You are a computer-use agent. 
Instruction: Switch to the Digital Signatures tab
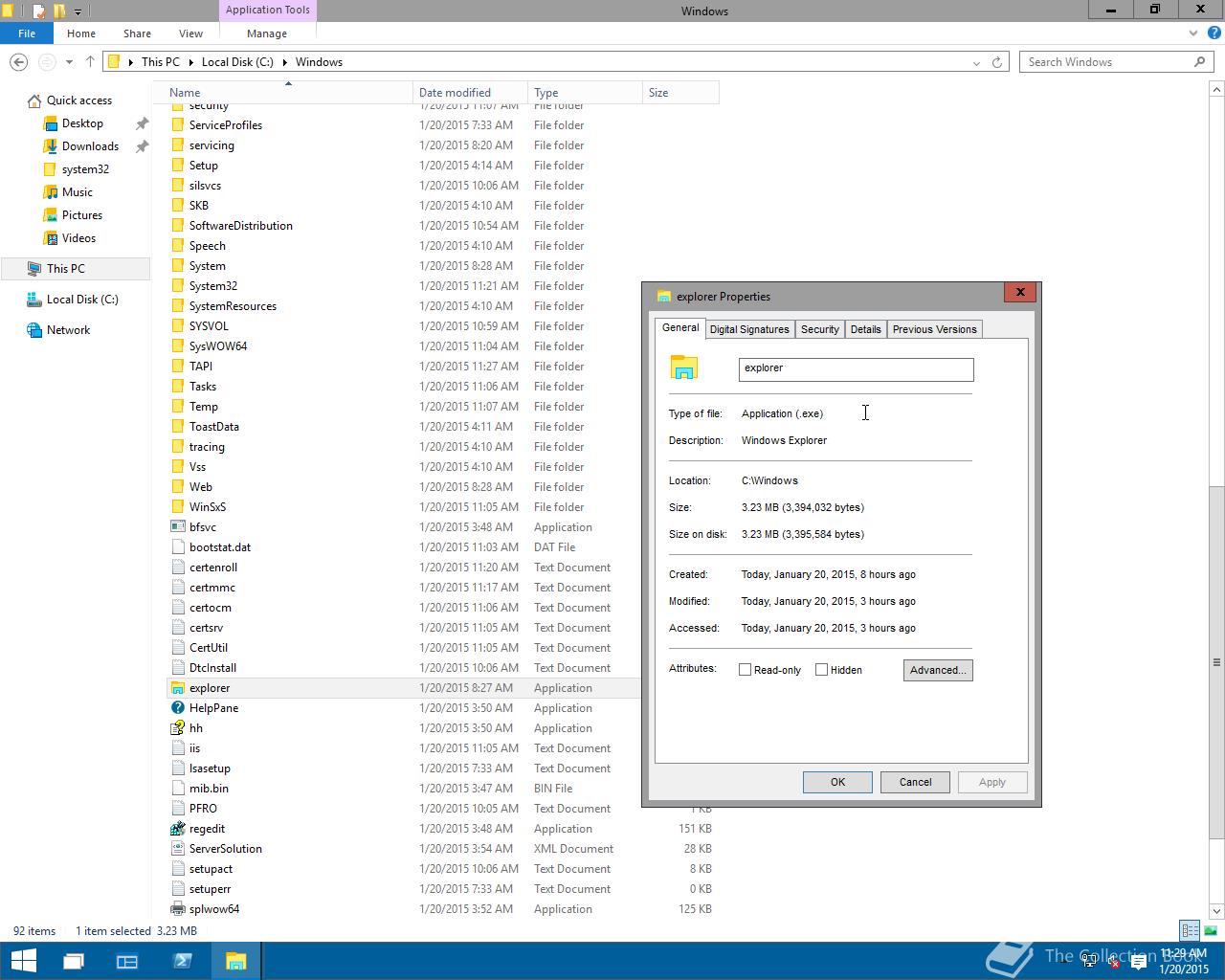[x=749, y=329]
